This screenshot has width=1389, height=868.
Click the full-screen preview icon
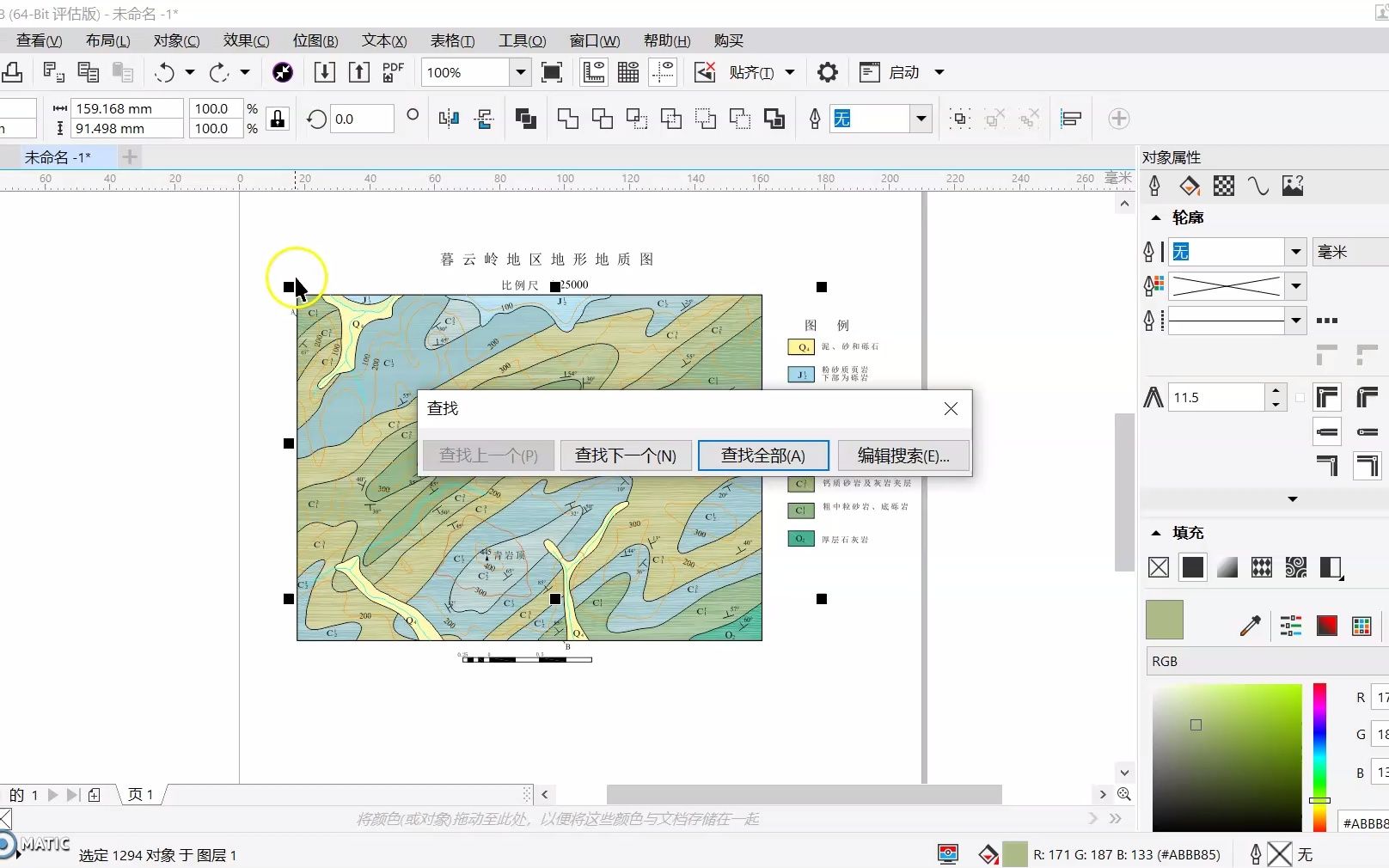tap(552, 72)
